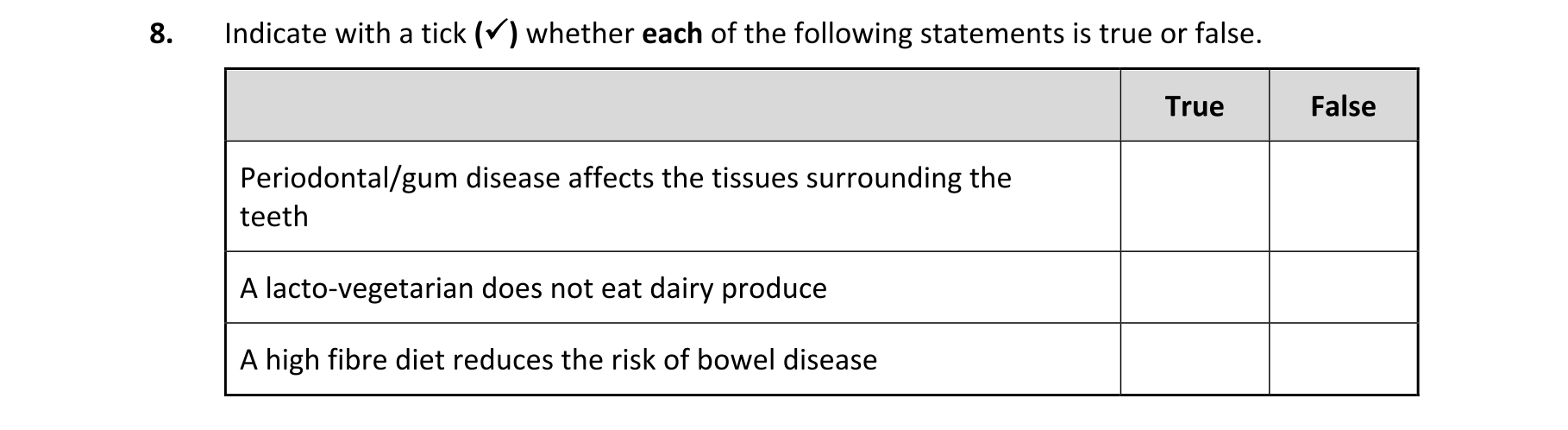This screenshot has width=1568, height=430.
Task: Tick True for the lacto-vegetarian statement
Action: pos(1195,288)
